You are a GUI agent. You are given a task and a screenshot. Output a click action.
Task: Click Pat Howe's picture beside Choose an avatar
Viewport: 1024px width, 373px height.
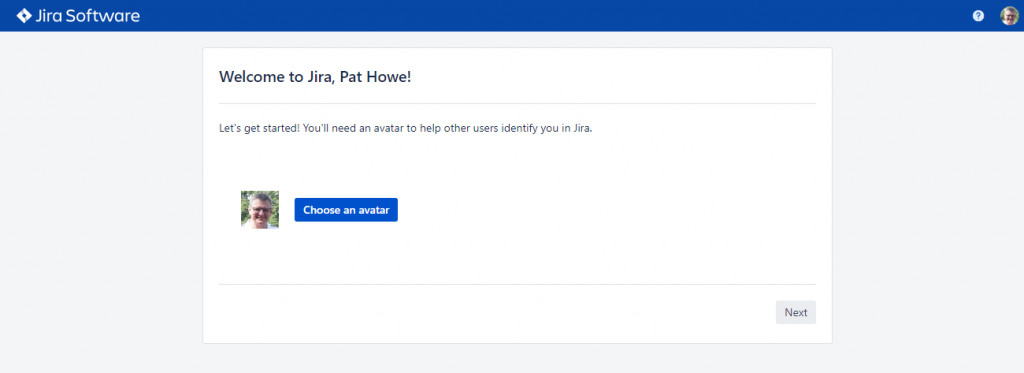[260, 210]
